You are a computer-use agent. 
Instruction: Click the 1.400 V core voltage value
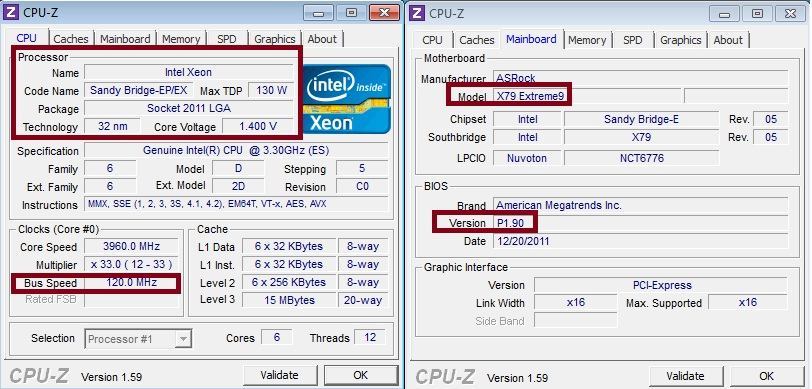click(258, 126)
